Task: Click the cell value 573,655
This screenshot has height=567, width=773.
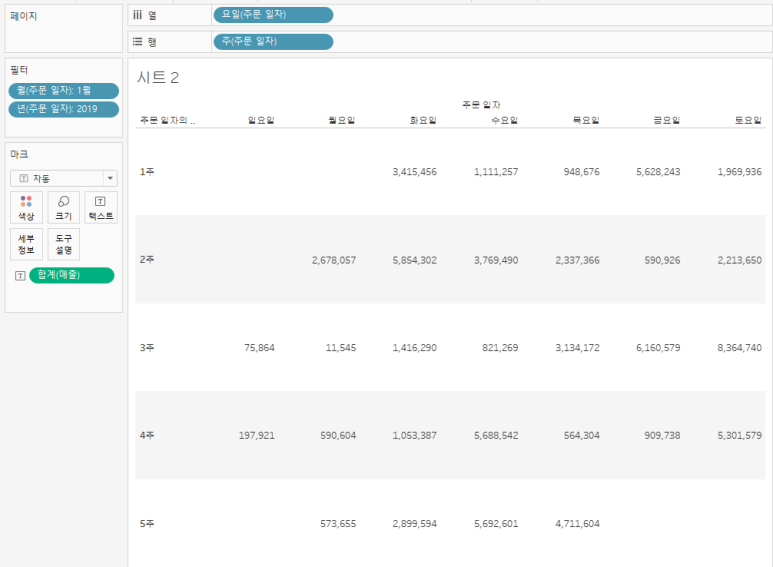Action: click(x=338, y=524)
